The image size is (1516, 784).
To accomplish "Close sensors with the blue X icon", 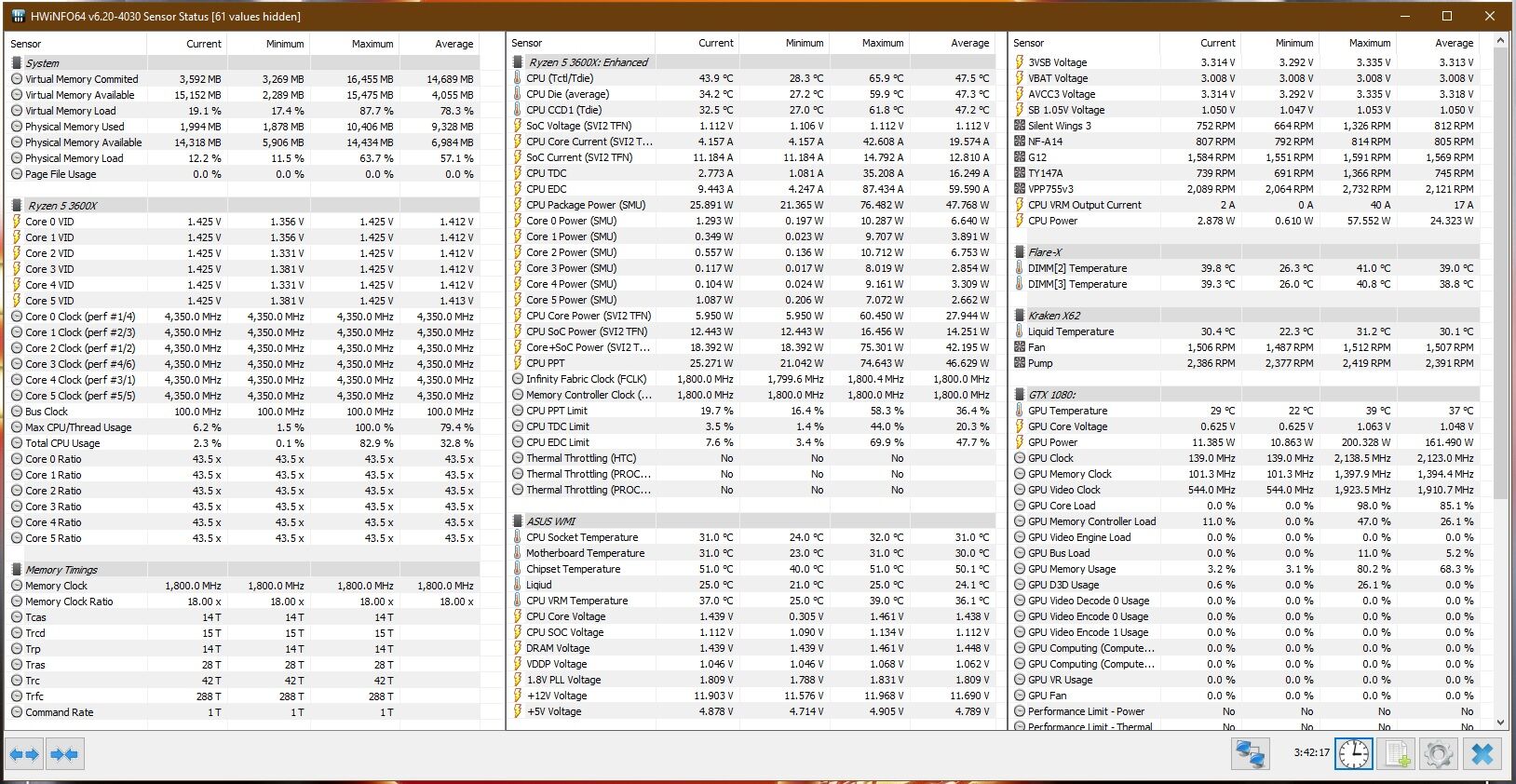I will (x=1482, y=753).
